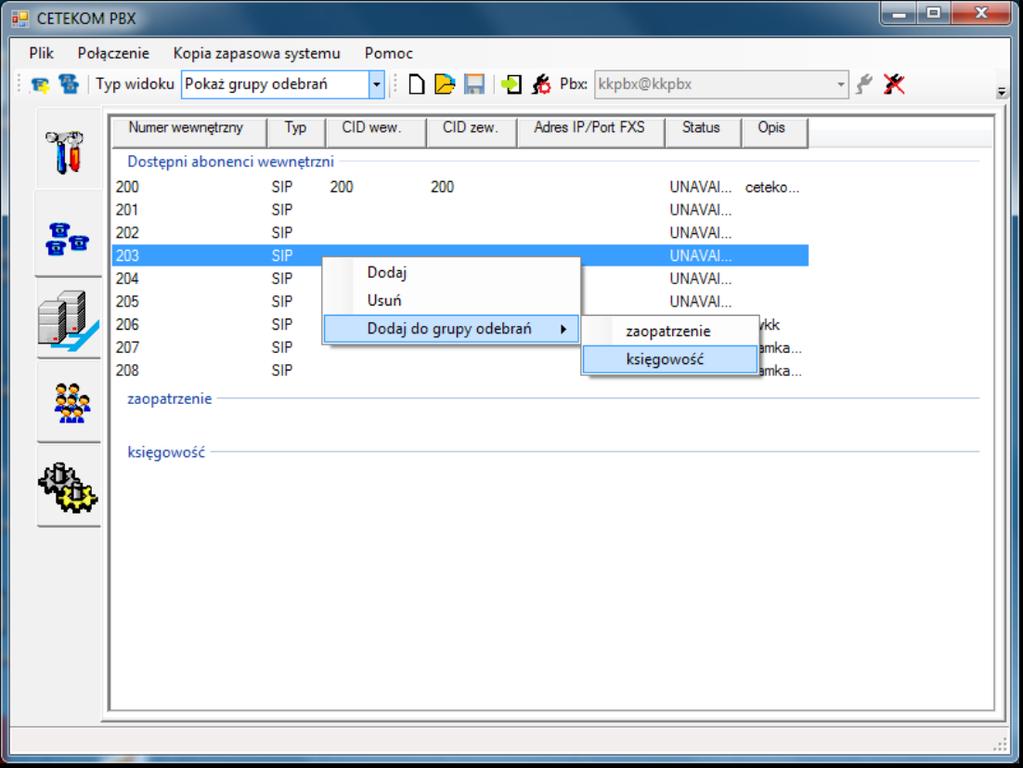This screenshot has height=768, width=1023.
Task: Click the CID wew. column header
Action: [x=375, y=132]
